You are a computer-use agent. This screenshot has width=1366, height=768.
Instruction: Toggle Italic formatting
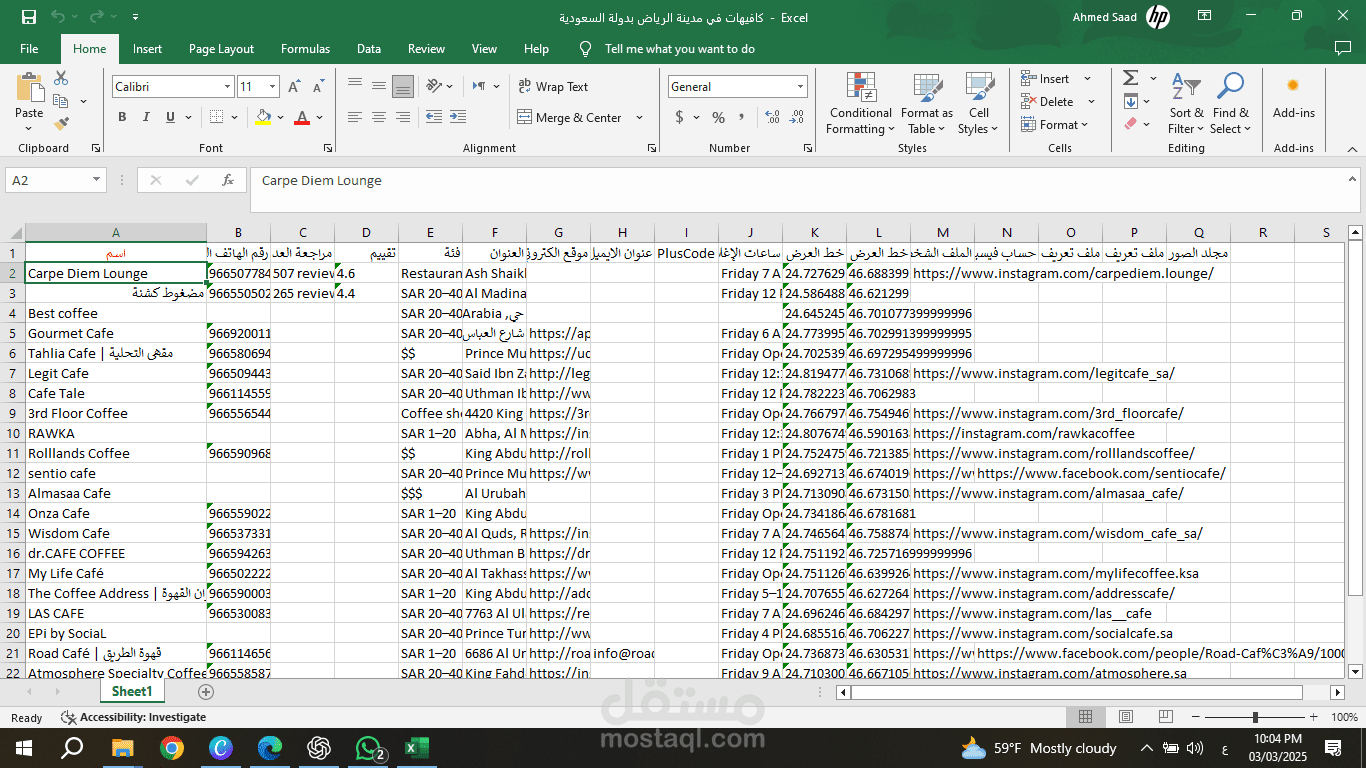pyautogui.click(x=148, y=117)
